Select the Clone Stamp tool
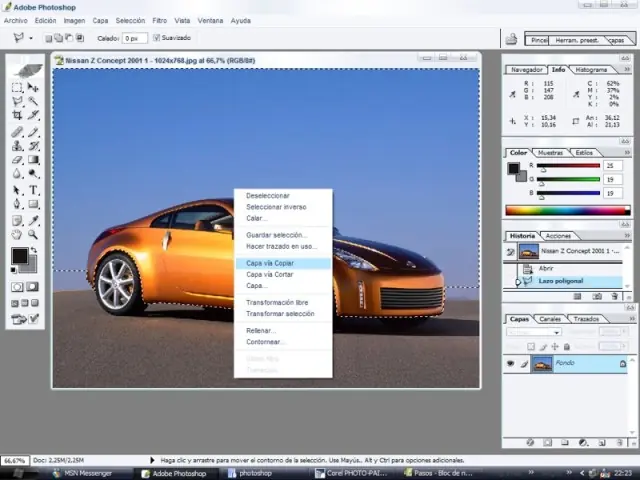 [17, 145]
